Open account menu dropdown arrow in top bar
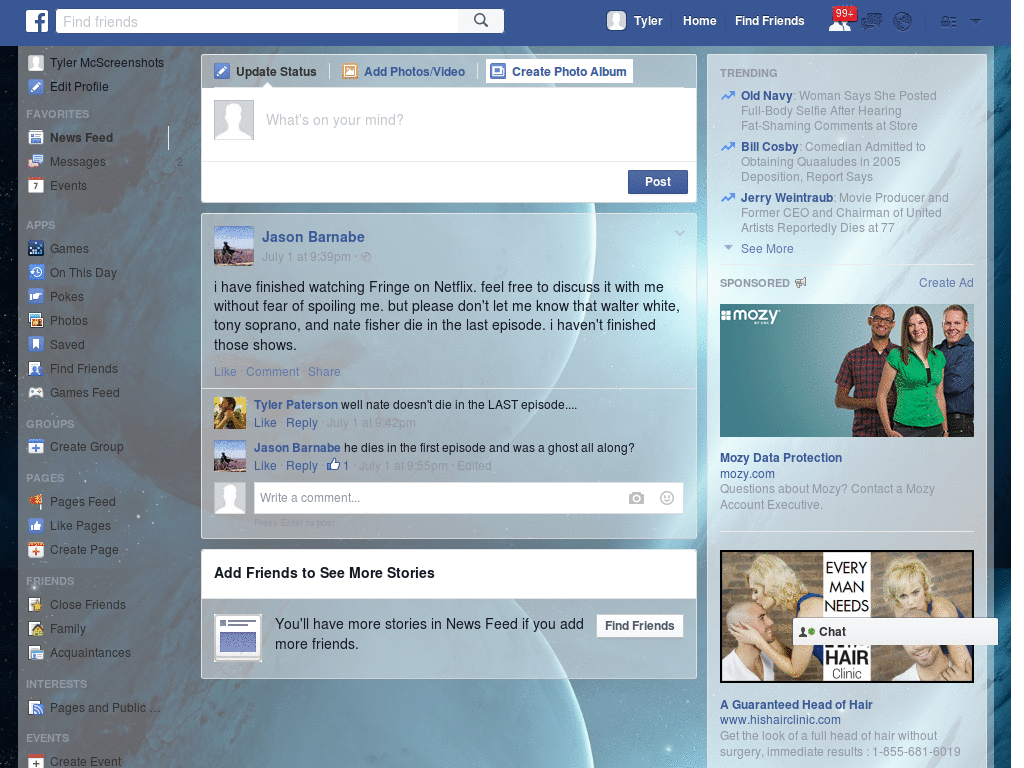Viewport: 1024px width, 768px height. [976, 22]
